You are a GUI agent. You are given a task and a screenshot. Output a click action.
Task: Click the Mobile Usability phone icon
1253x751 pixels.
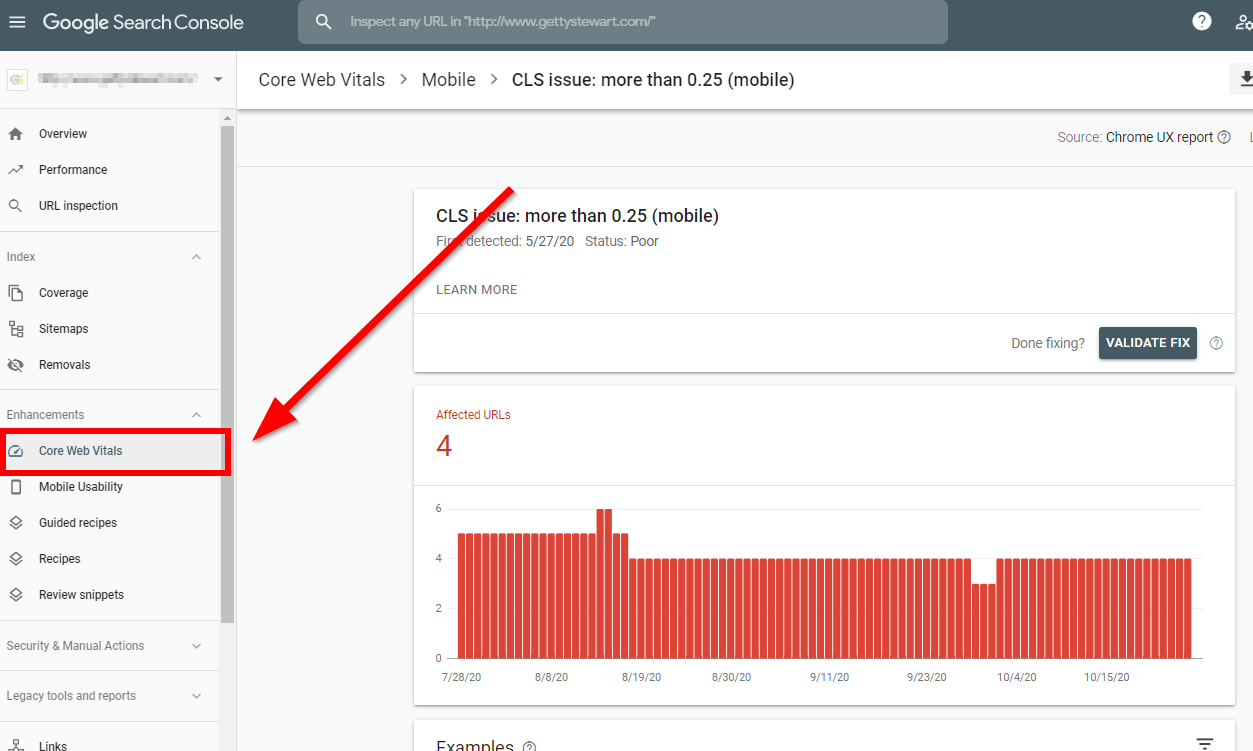click(15, 487)
